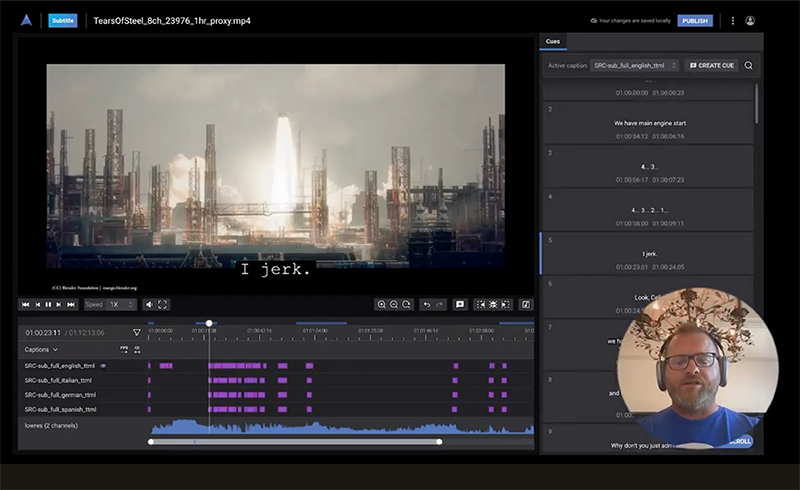Step one frame backward
Viewport: 800px width, 490px height.
[x=37, y=305]
